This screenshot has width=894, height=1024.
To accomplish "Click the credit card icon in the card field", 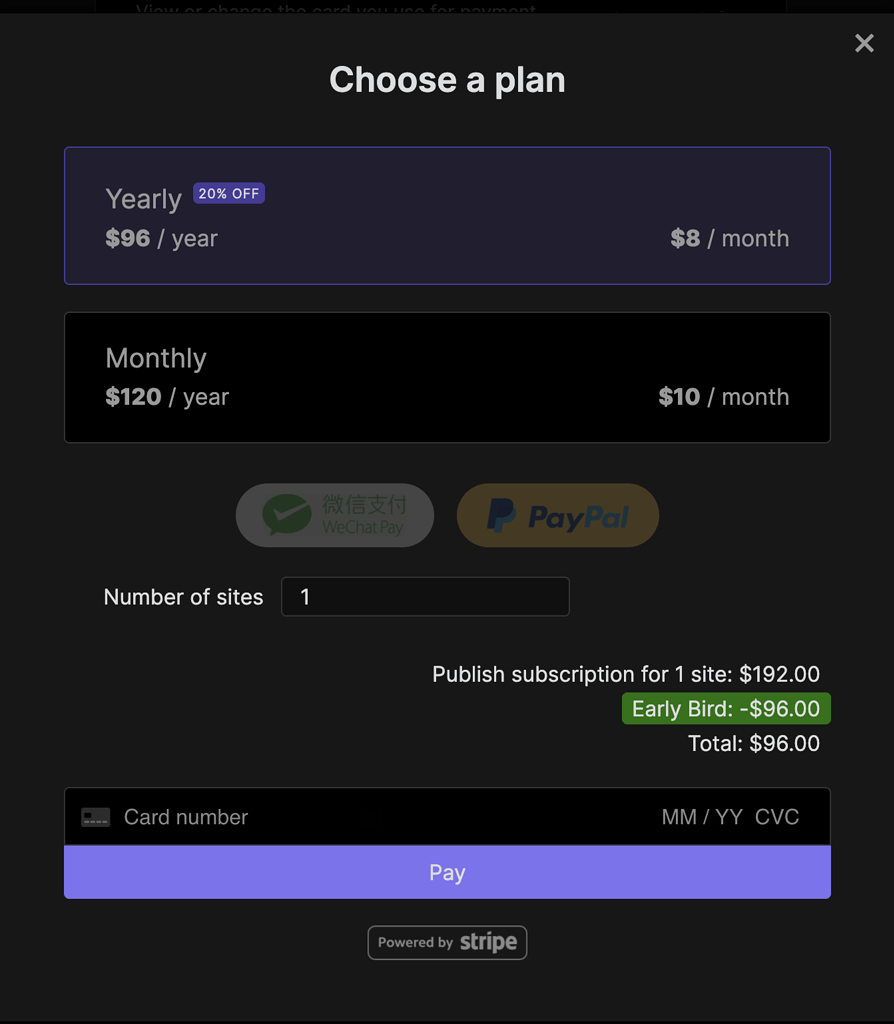I will [95, 817].
